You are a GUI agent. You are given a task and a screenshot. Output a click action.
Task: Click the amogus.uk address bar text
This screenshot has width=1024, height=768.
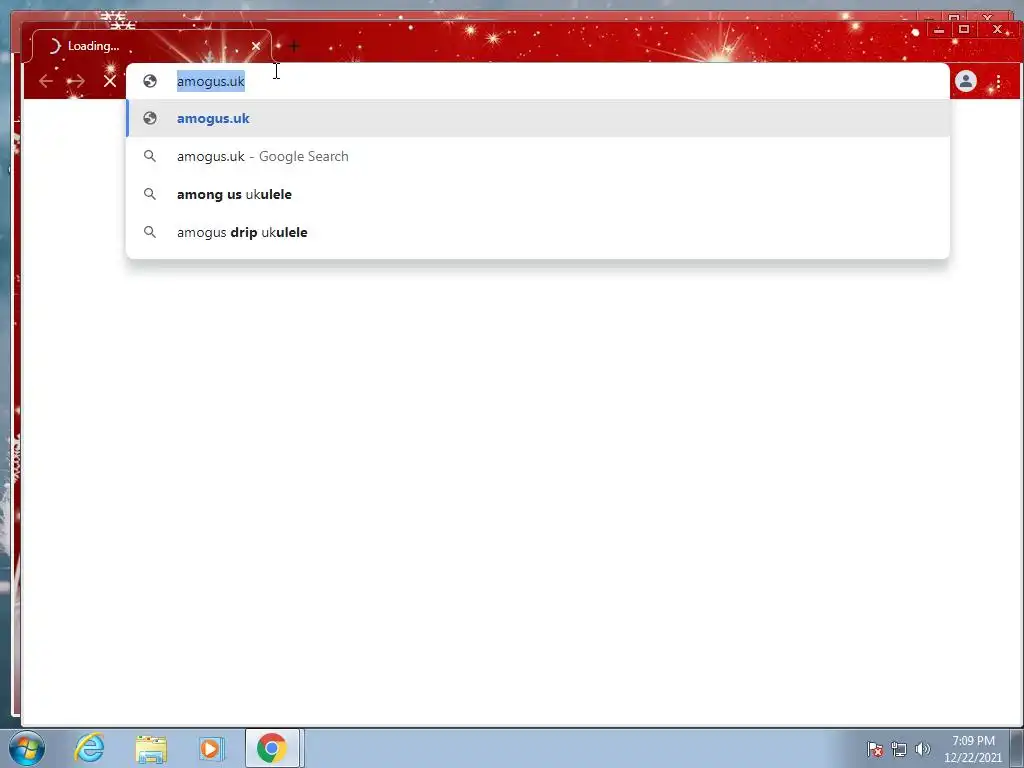pyautogui.click(x=210, y=81)
